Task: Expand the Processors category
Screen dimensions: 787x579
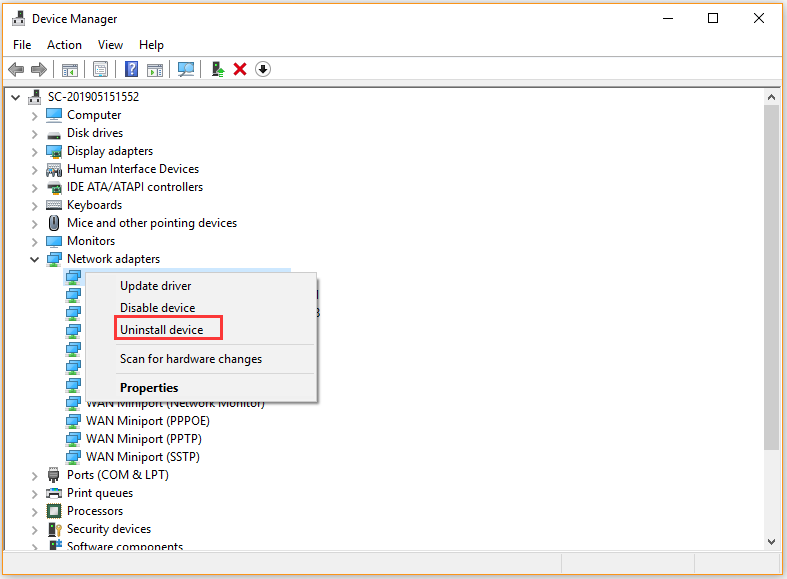Action: pos(34,512)
